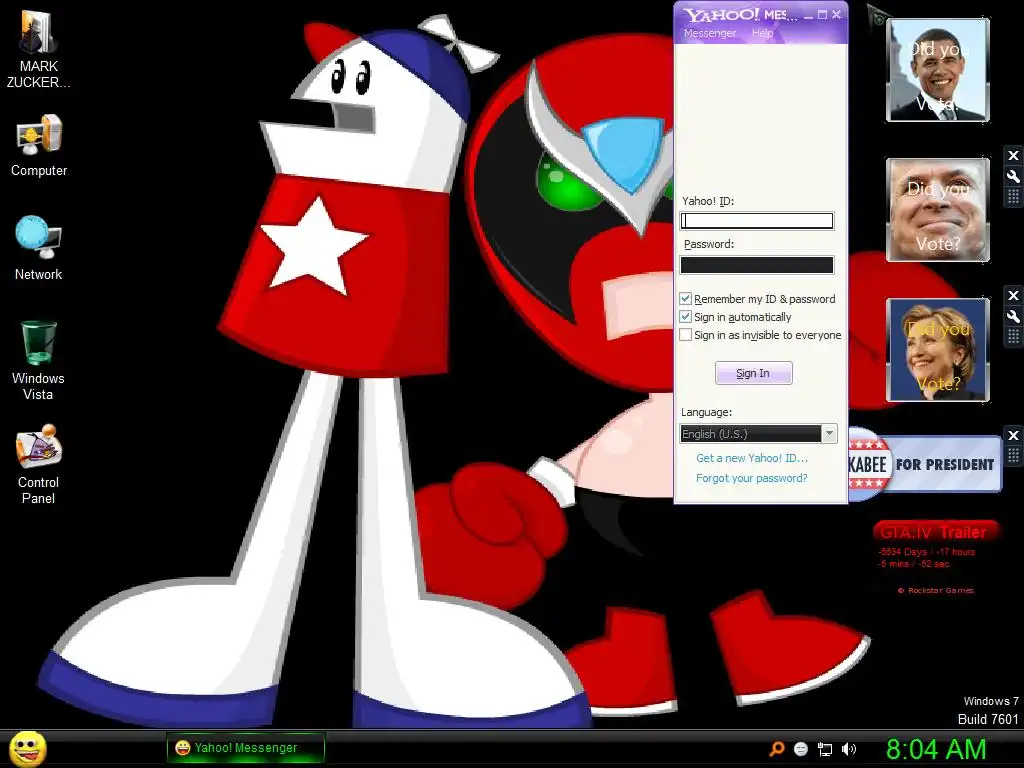1024x768 pixels.
Task: Click the smiley face Start button
Action: (28, 748)
